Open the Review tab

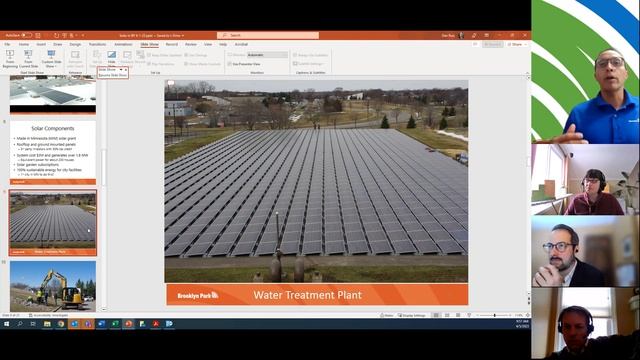pyautogui.click(x=191, y=44)
